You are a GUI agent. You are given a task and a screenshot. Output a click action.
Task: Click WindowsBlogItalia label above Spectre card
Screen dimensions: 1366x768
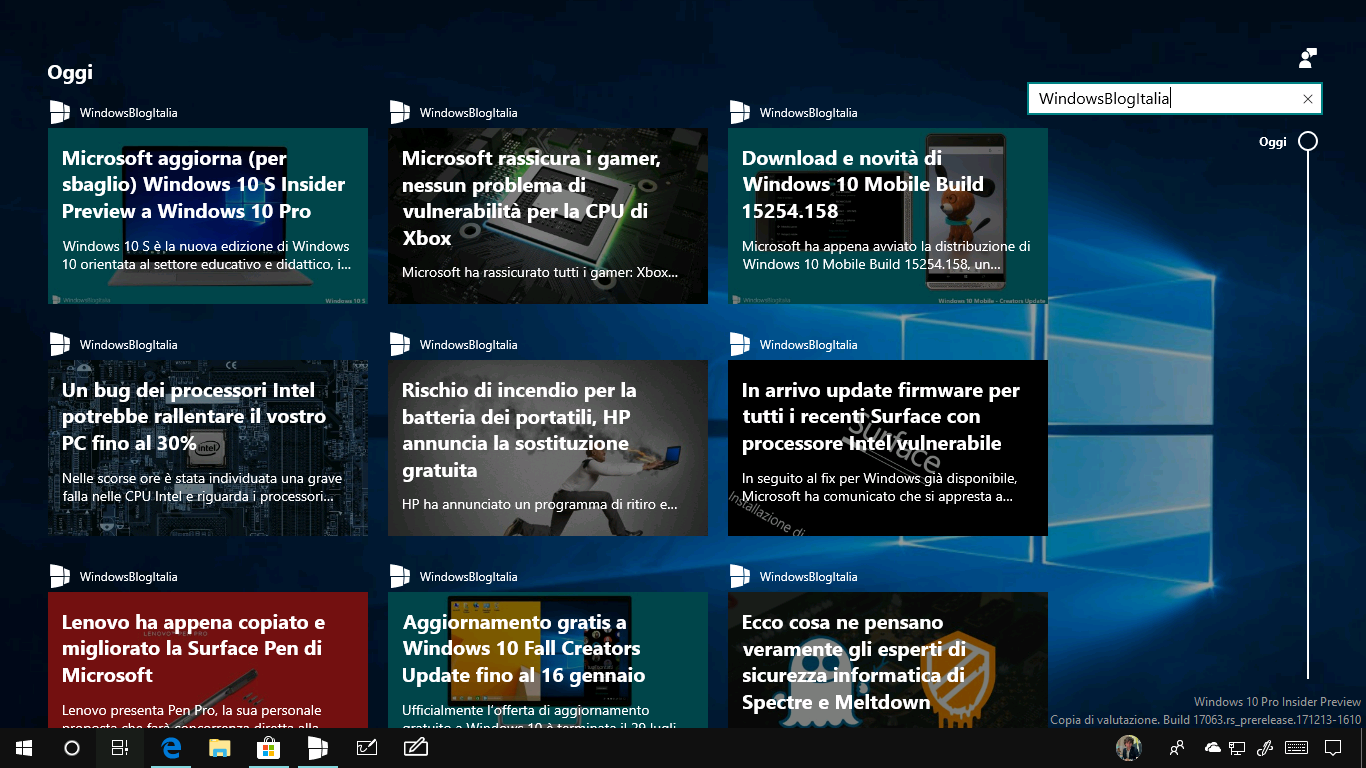point(808,577)
